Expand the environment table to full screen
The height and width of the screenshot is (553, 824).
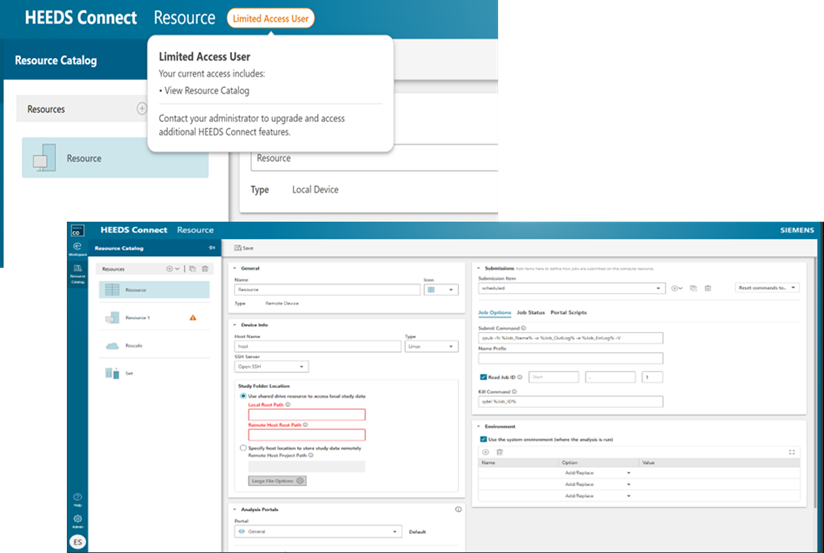coord(792,452)
